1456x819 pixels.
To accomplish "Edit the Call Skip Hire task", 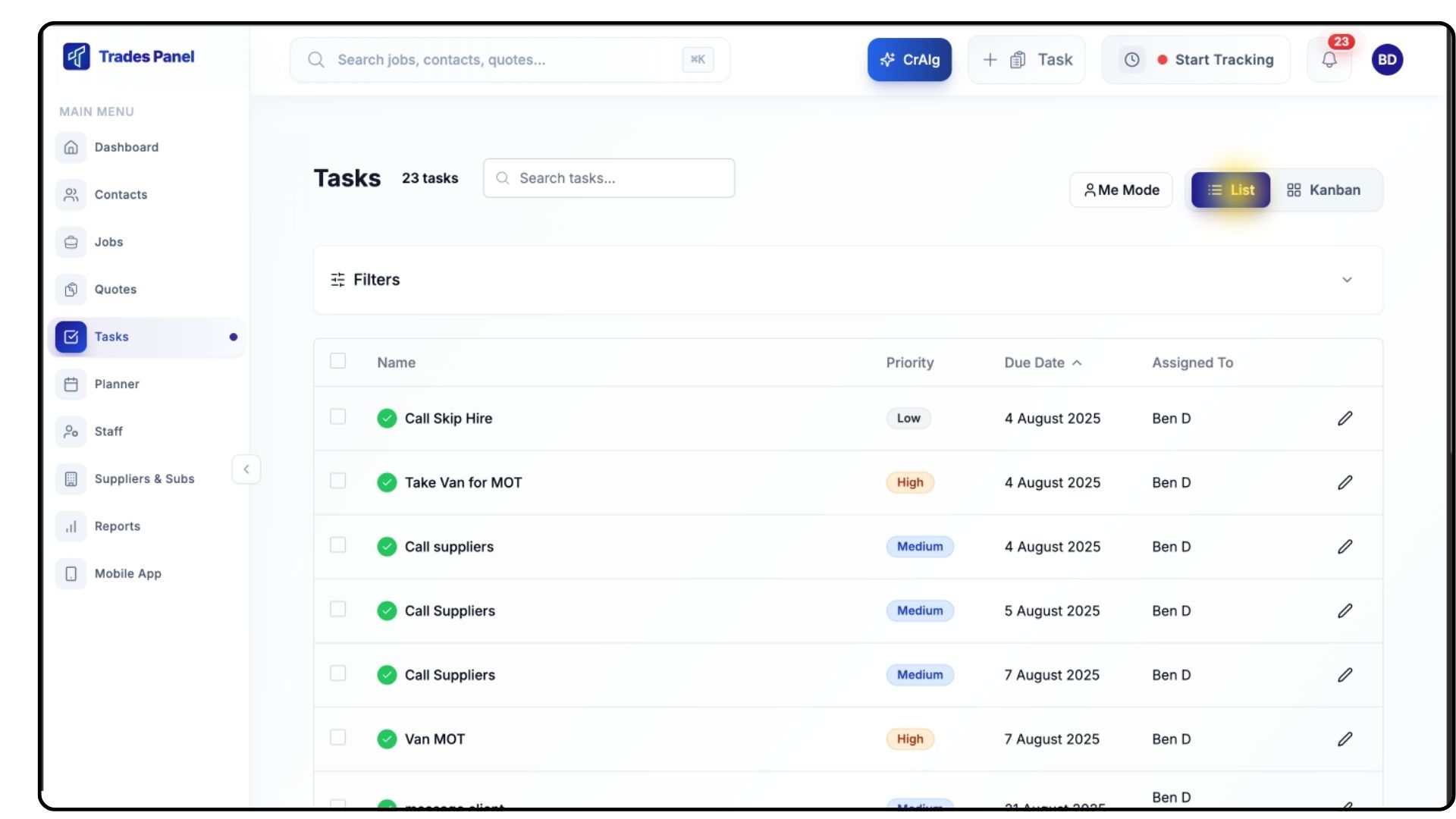I will pos(1345,419).
